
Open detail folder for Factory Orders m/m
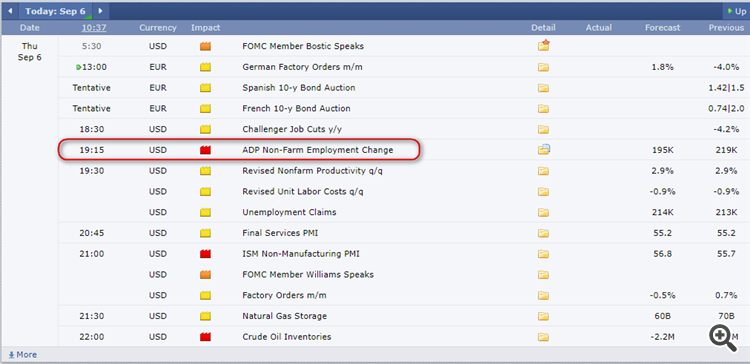(x=543, y=295)
